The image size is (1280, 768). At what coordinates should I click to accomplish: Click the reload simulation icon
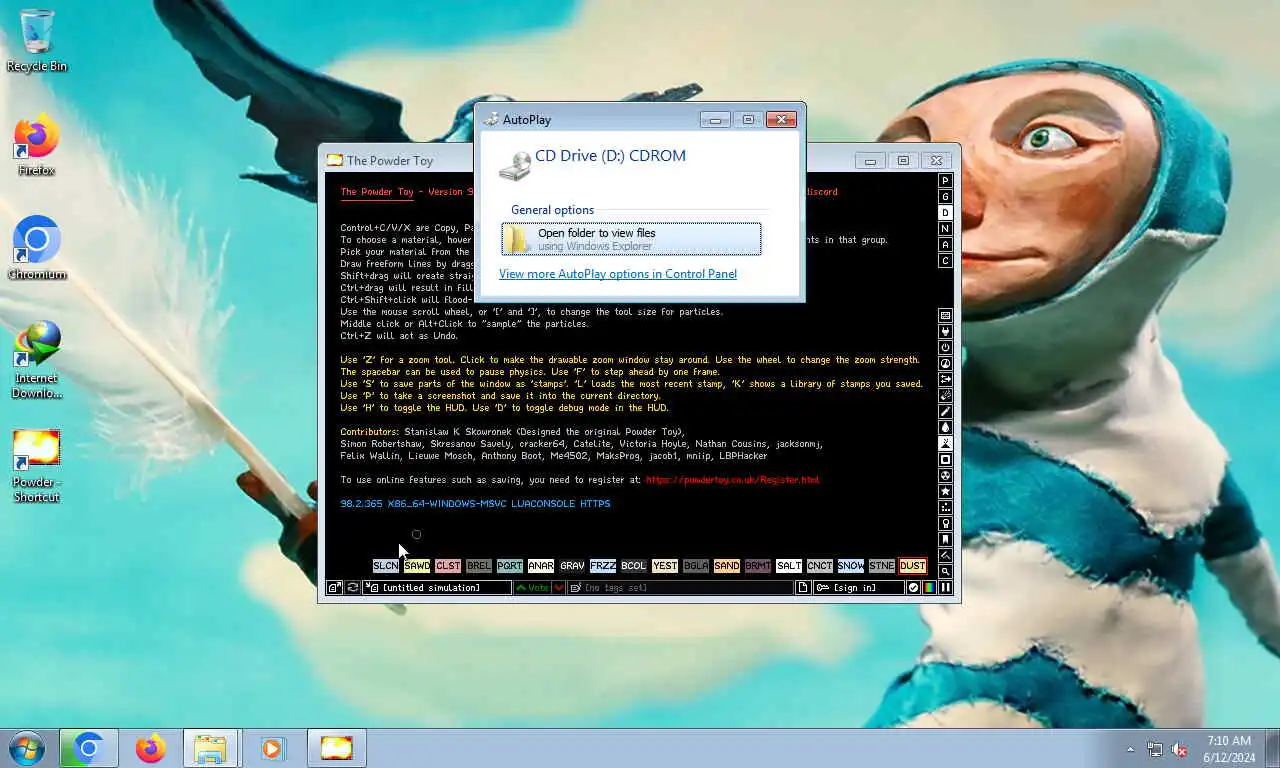click(x=352, y=588)
